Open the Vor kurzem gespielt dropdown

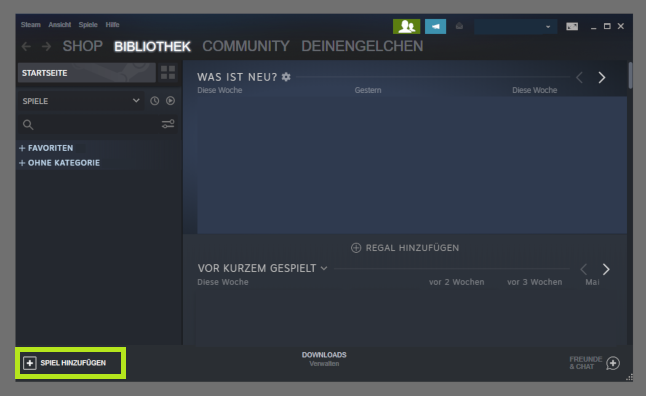pyautogui.click(x=324, y=268)
